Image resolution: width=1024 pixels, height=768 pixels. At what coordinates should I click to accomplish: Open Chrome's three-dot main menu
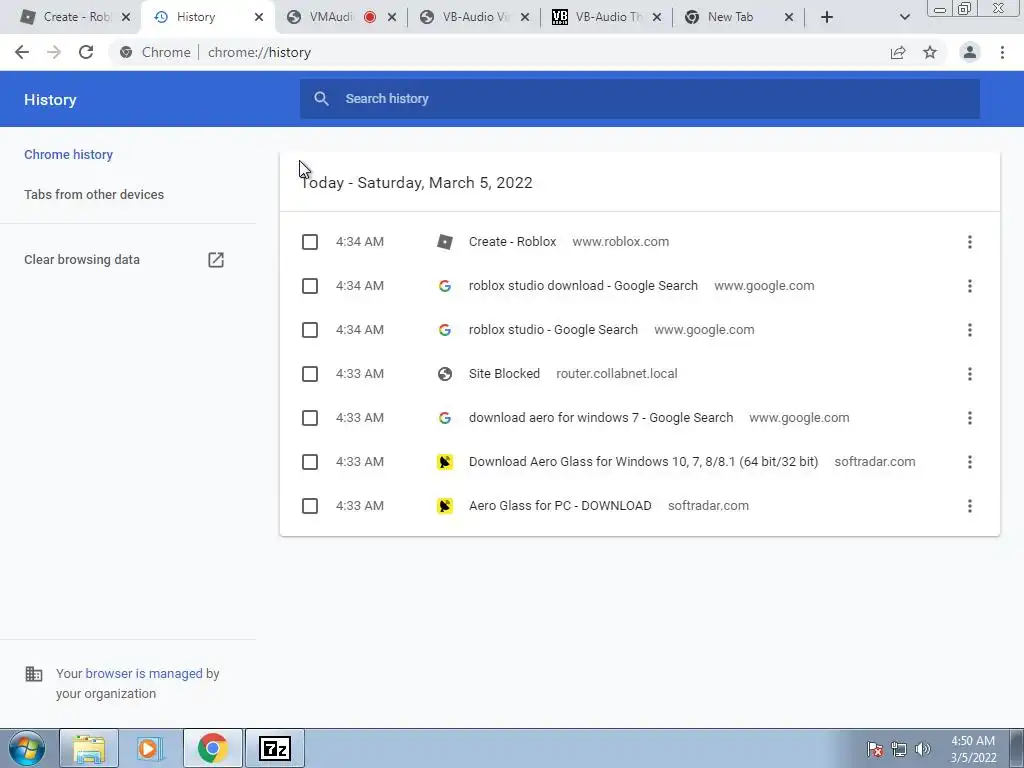[1002, 52]
